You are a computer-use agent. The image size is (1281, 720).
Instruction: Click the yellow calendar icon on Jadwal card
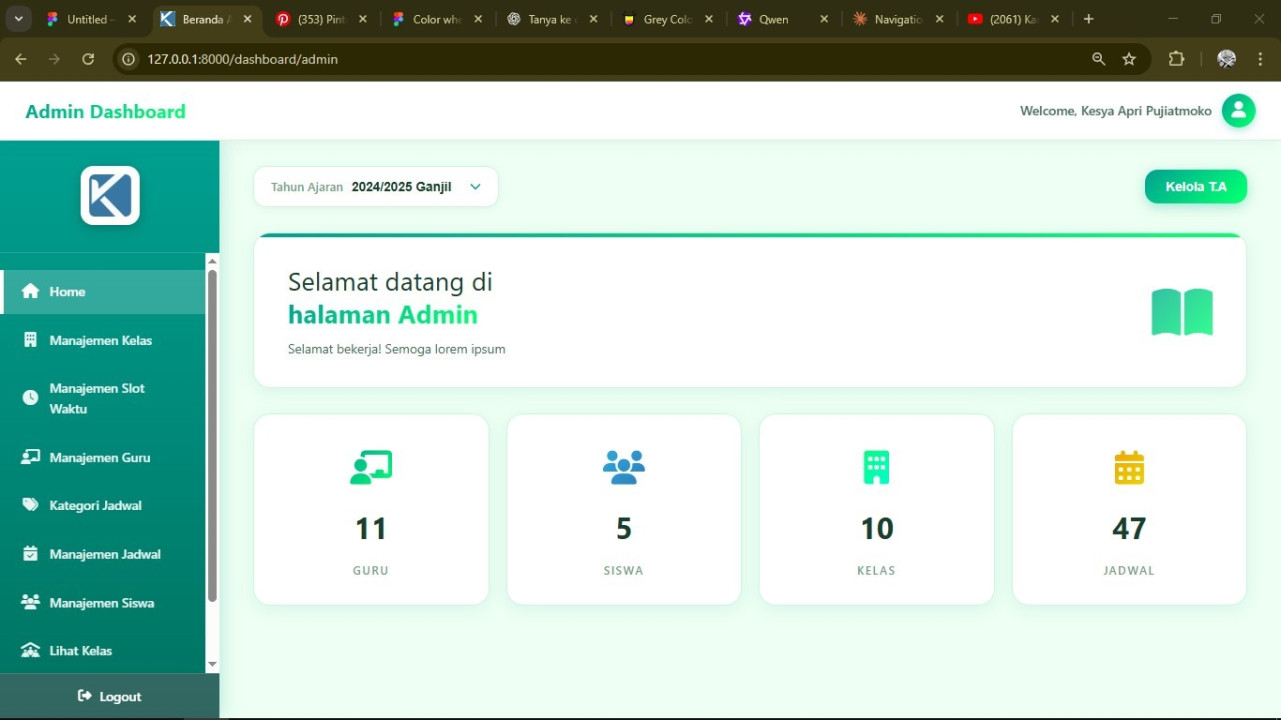[1129, 467]
